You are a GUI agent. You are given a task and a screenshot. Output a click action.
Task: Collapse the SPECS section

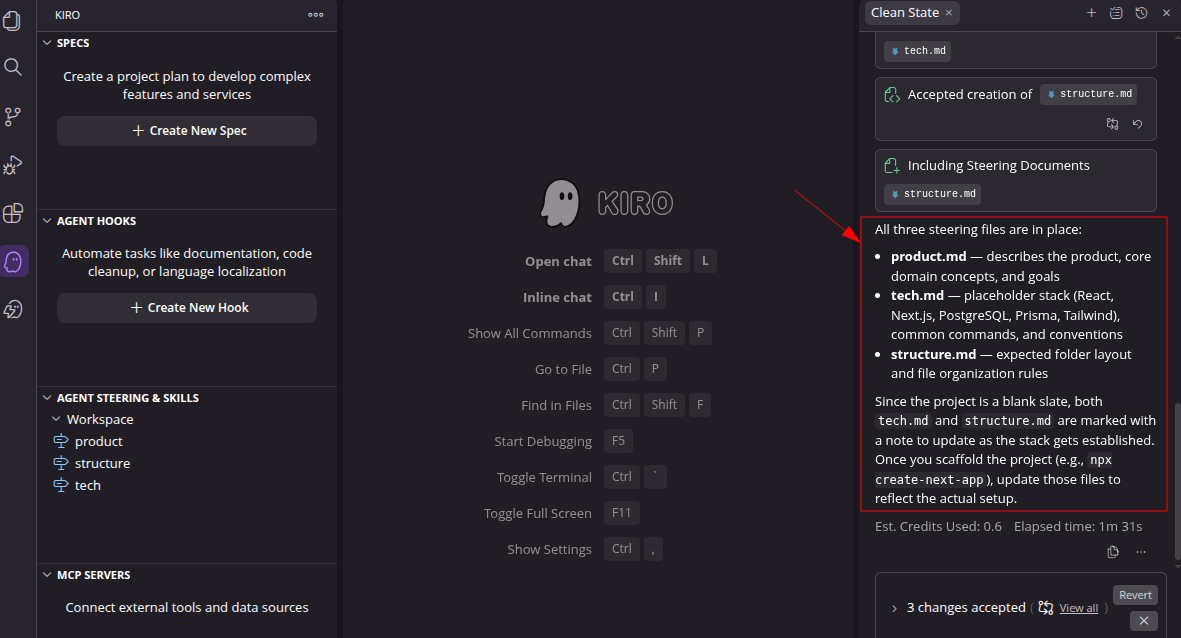(x=47, y=43)
